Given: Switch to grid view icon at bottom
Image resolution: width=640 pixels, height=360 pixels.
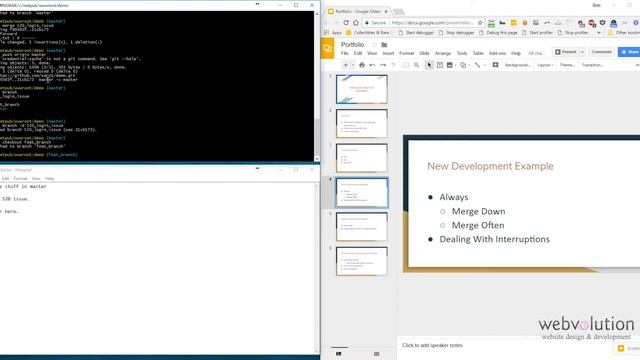Looking at the screenshot, I should [376, 354].
